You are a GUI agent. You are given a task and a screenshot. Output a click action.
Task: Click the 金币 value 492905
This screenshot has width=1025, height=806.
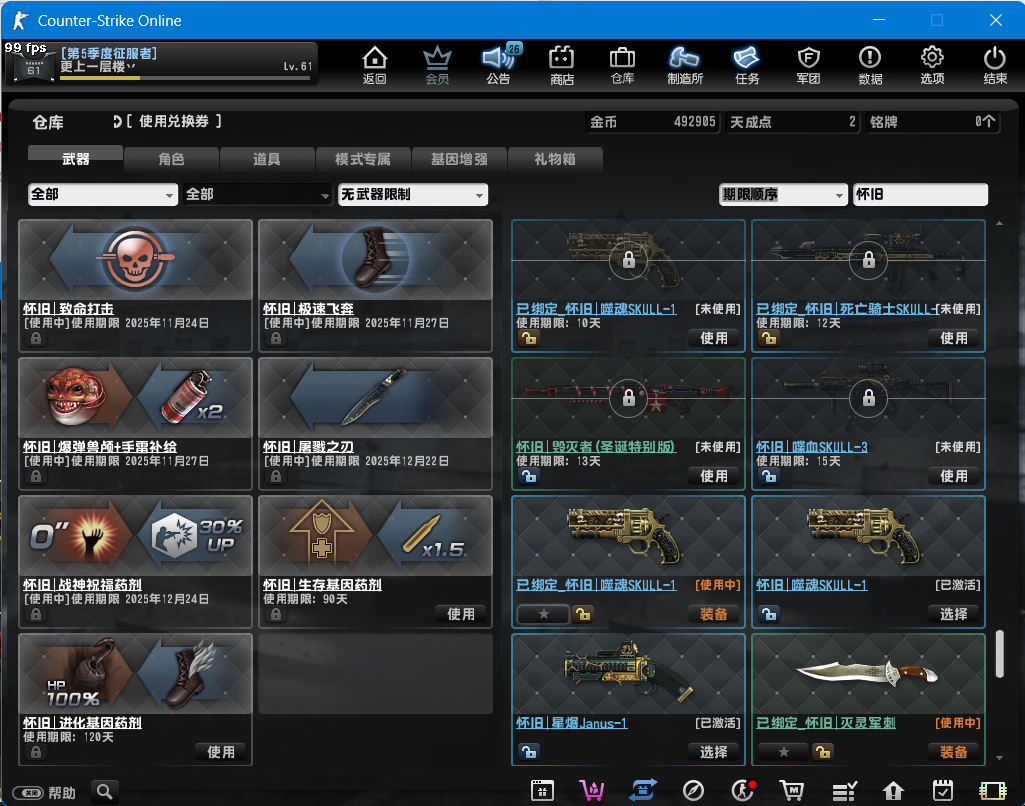click(x=694, y=122)
